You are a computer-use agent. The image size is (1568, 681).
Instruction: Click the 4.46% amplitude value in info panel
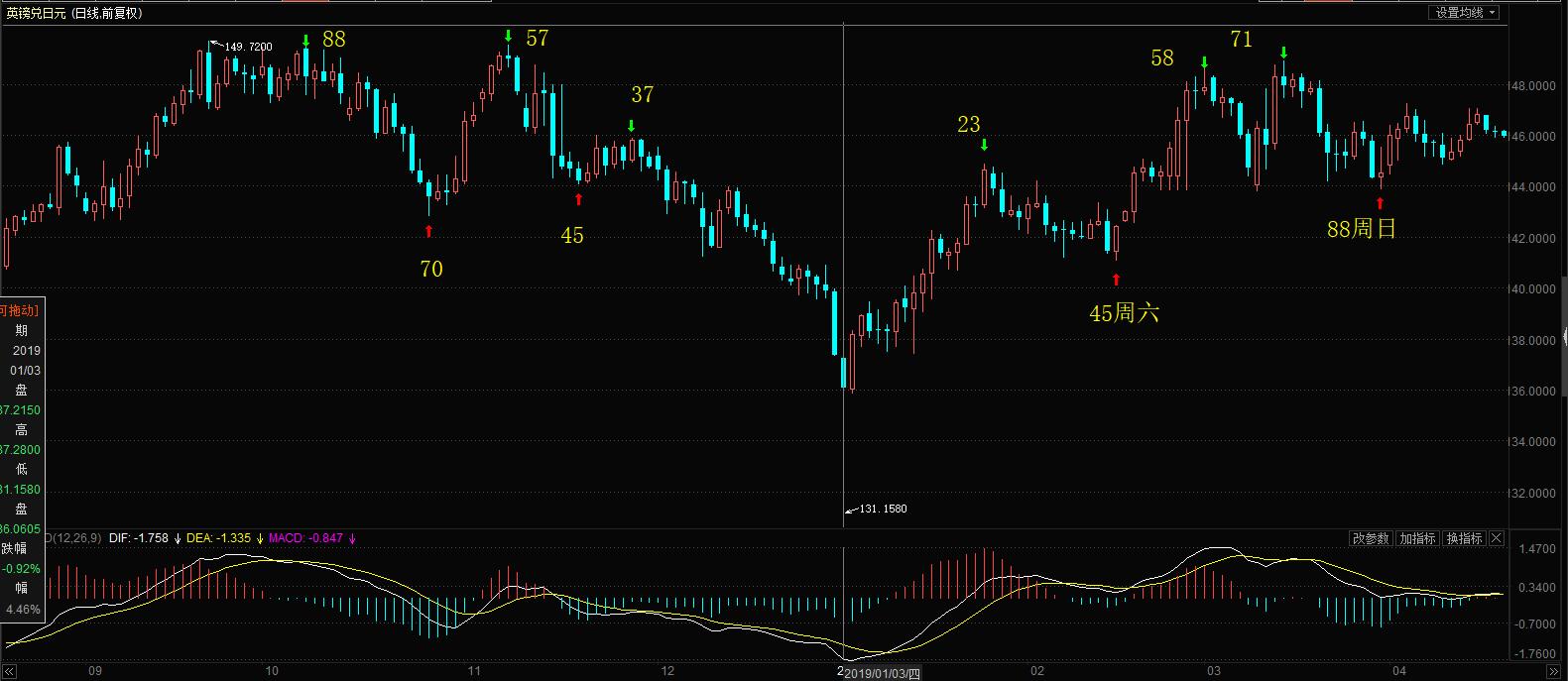22,610
